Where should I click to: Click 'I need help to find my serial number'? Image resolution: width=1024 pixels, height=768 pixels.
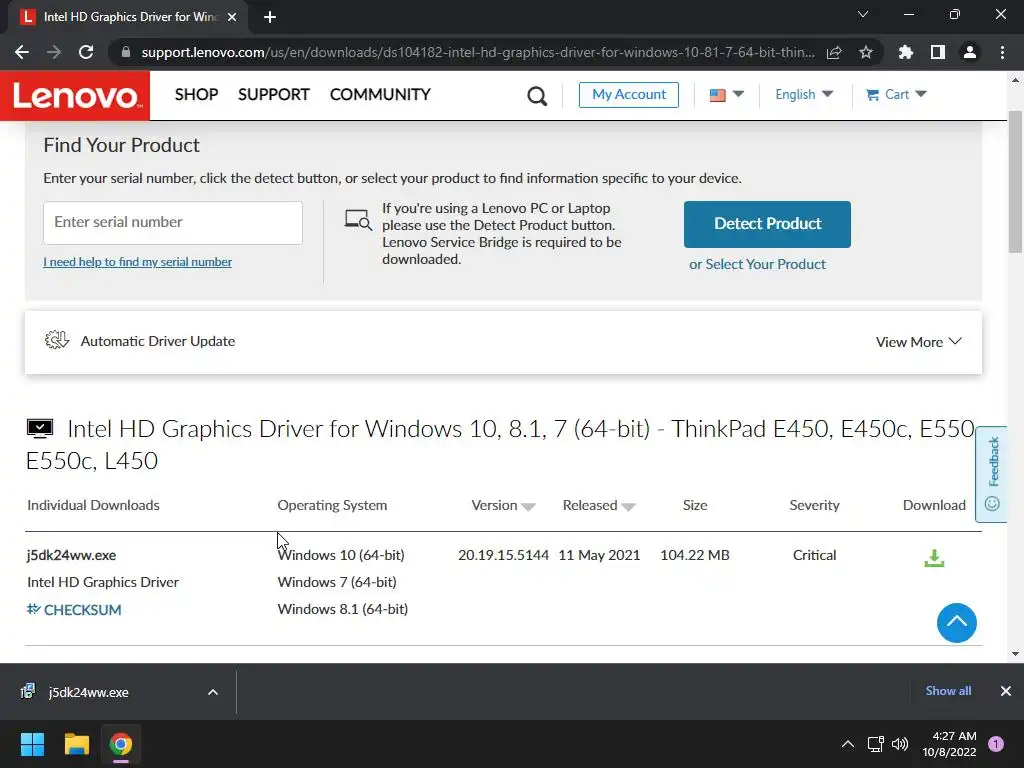pos(137,262)
